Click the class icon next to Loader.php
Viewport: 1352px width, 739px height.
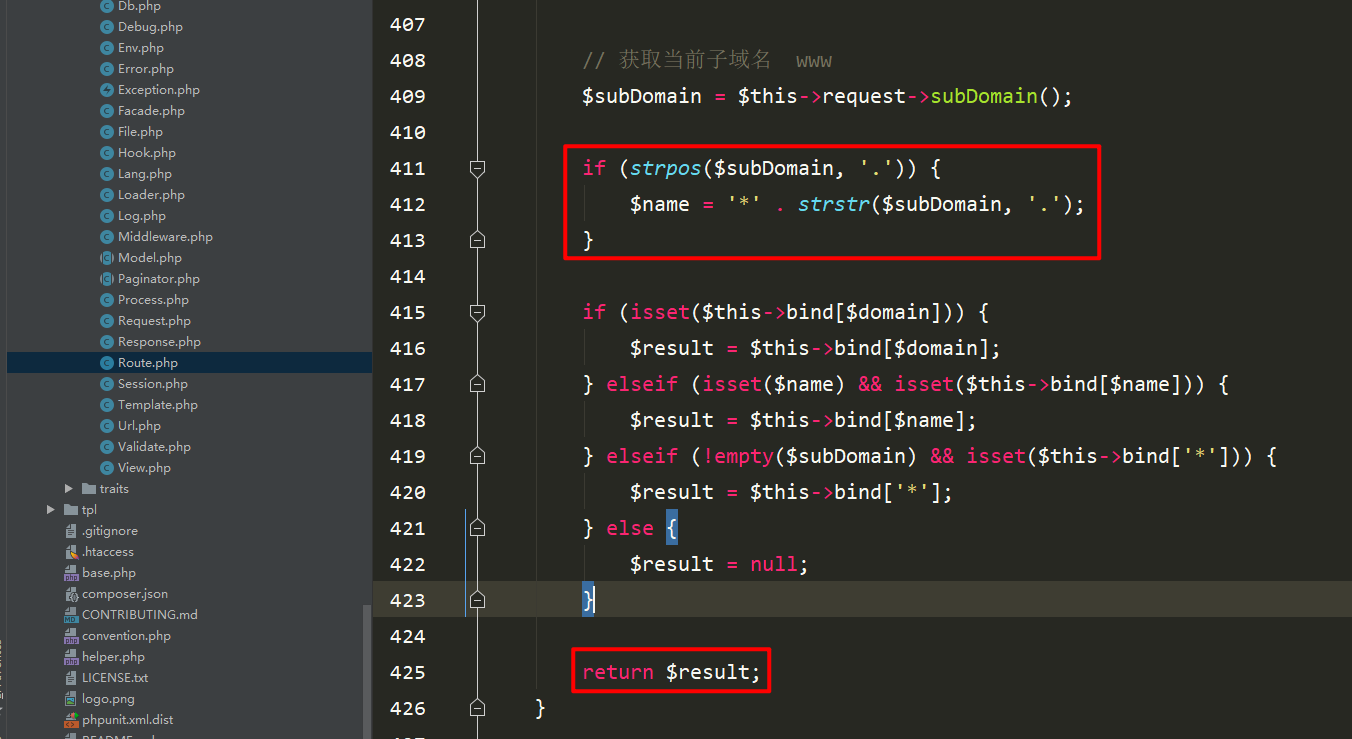point(107,195)
